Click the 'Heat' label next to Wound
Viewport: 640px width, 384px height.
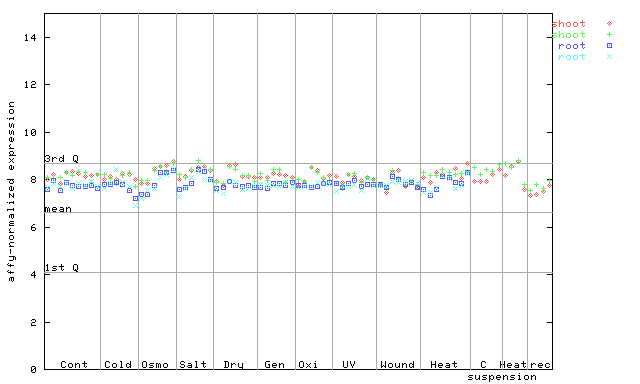(x=444, y=364)
